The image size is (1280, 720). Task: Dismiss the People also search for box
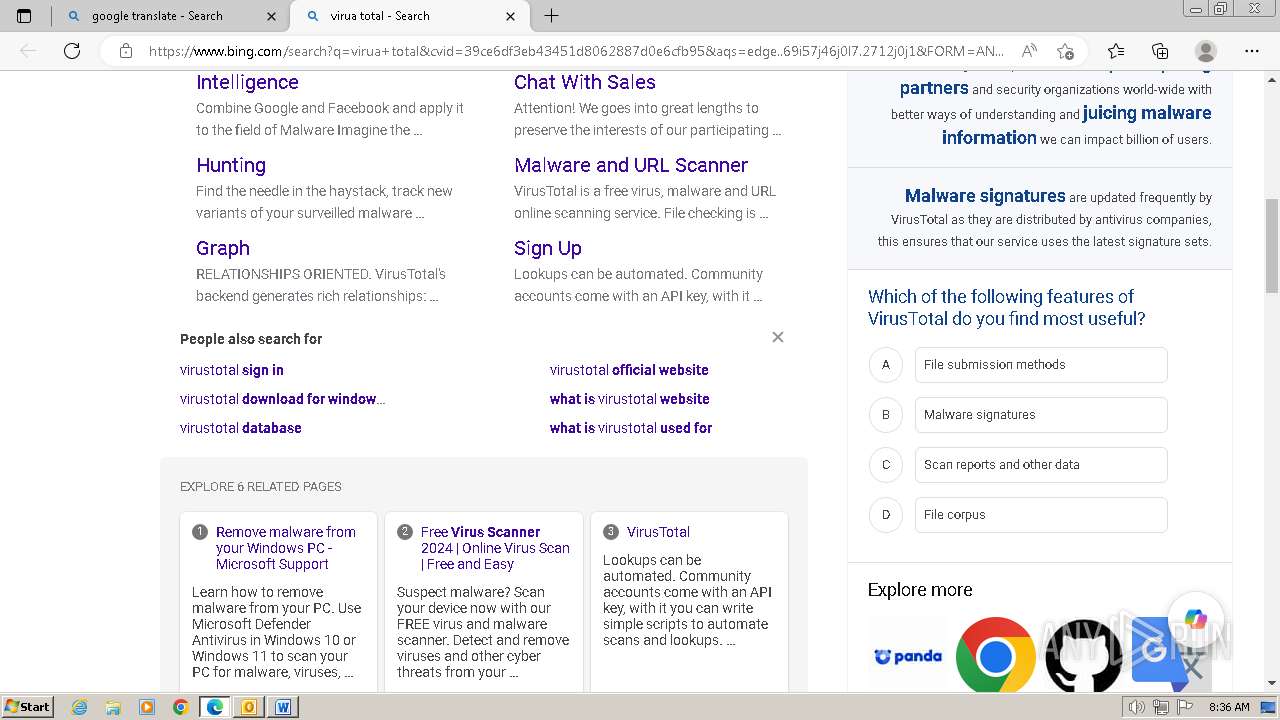click(x=778, y=337)
